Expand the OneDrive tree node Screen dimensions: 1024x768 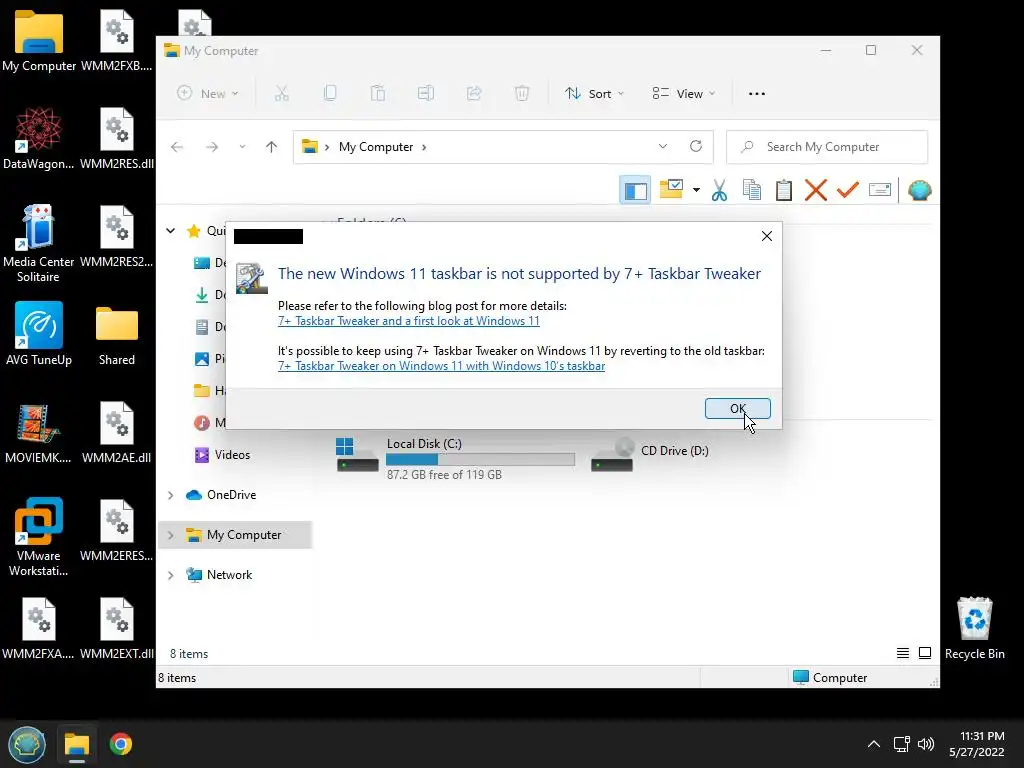click(x=170, y=495)
